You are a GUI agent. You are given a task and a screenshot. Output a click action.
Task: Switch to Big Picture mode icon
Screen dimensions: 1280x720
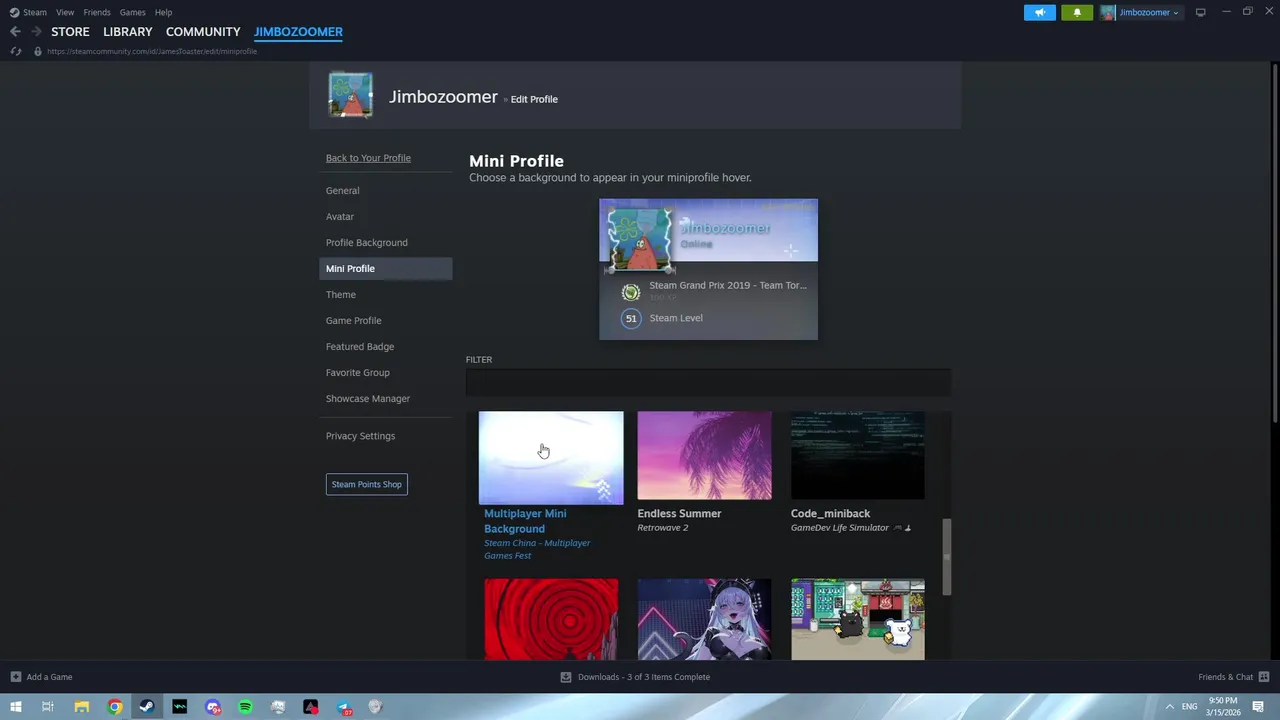pyautogui.click(x=1201, y=12)
